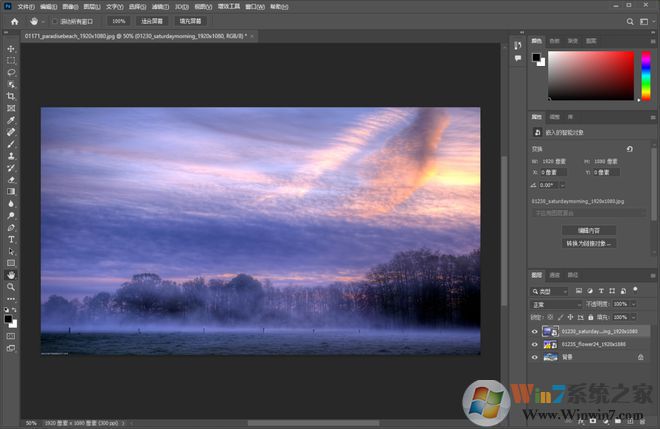Select the Clone Stamp tool
The width and height of the screenshot is (660, 429).
[11, 156]
